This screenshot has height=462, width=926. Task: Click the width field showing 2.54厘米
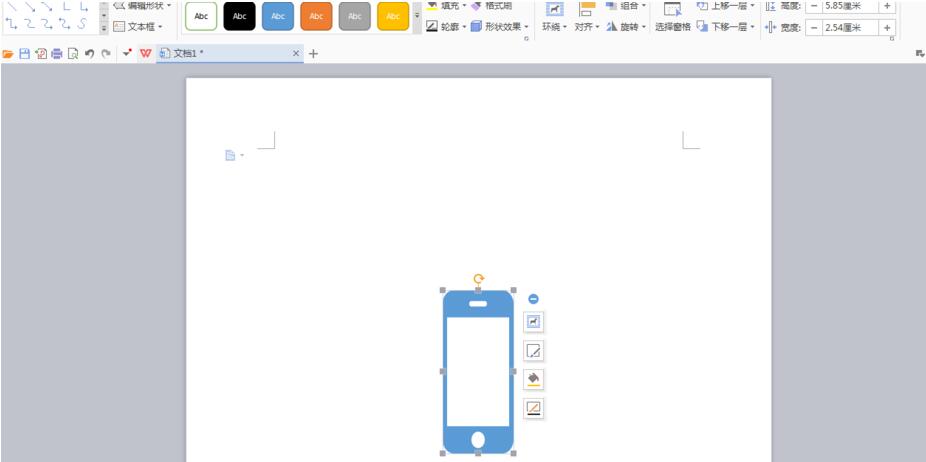coord(846,27)
